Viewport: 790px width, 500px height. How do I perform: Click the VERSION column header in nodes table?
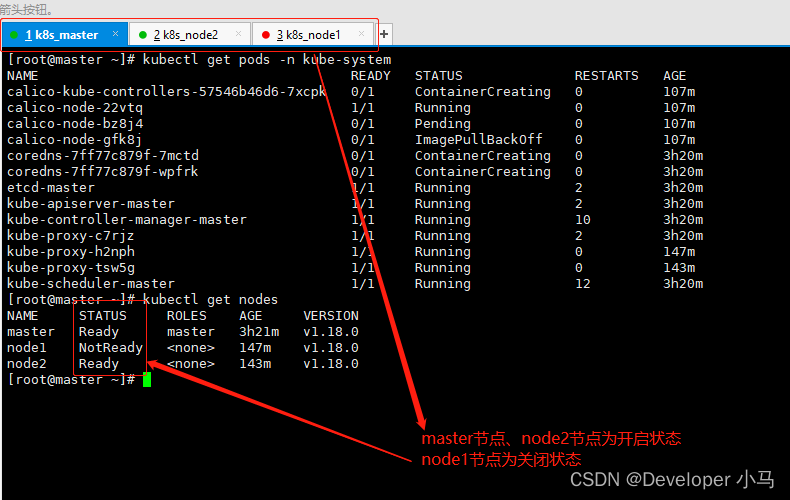(x=331, y=316)
